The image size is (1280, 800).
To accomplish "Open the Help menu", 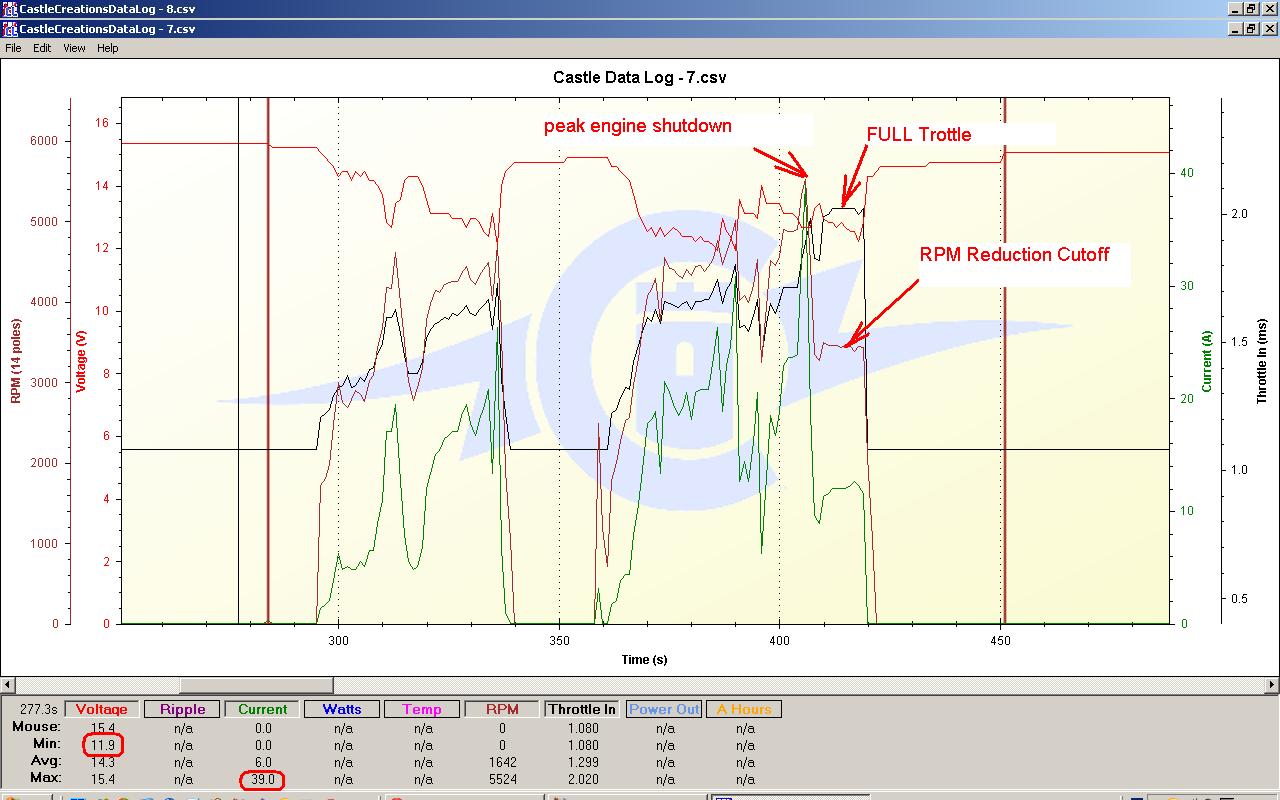I will pyautogui.click(x=107, y=48).
